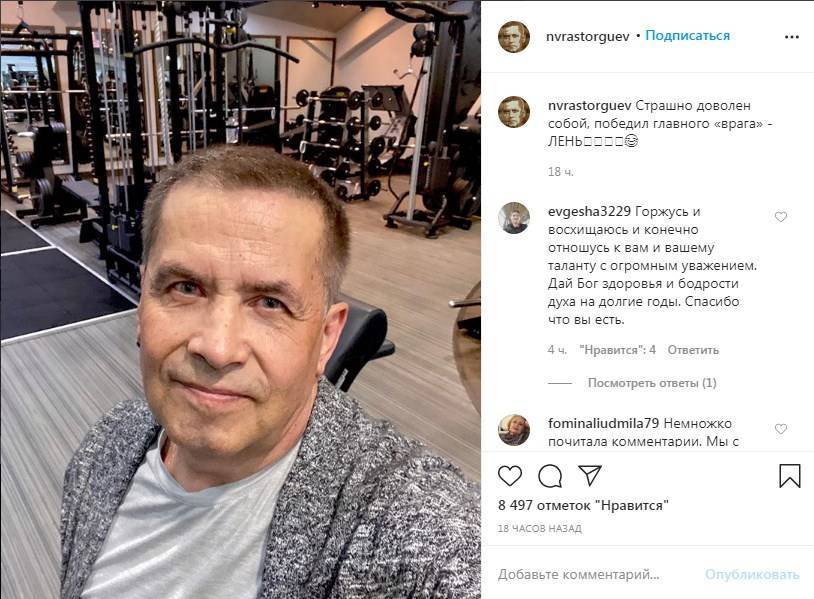Screen dimensions: 814x599
Task: Open fominaliudmila79's avatar picture
Action: 514,430
